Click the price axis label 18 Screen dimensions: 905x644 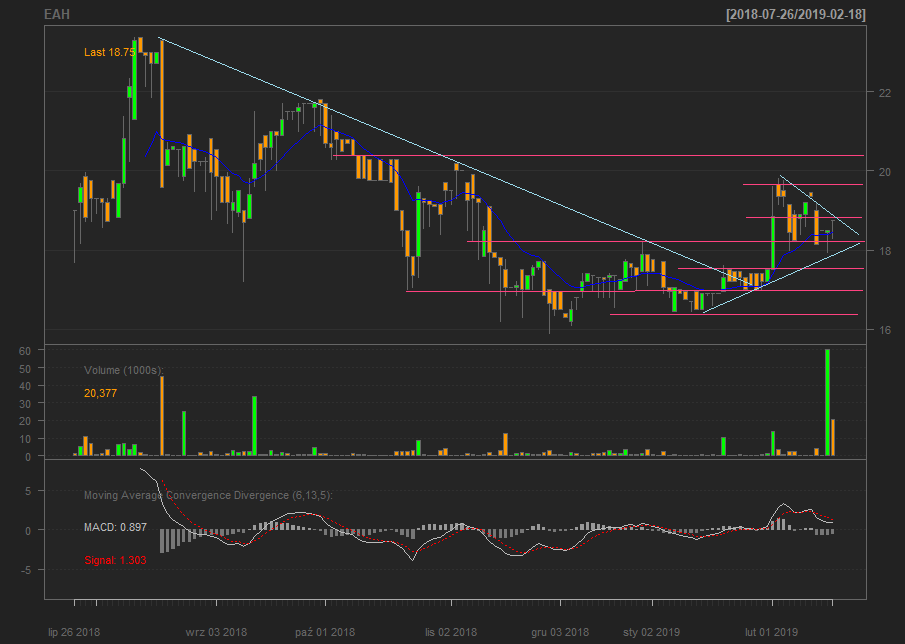click(x=884, y=251)
